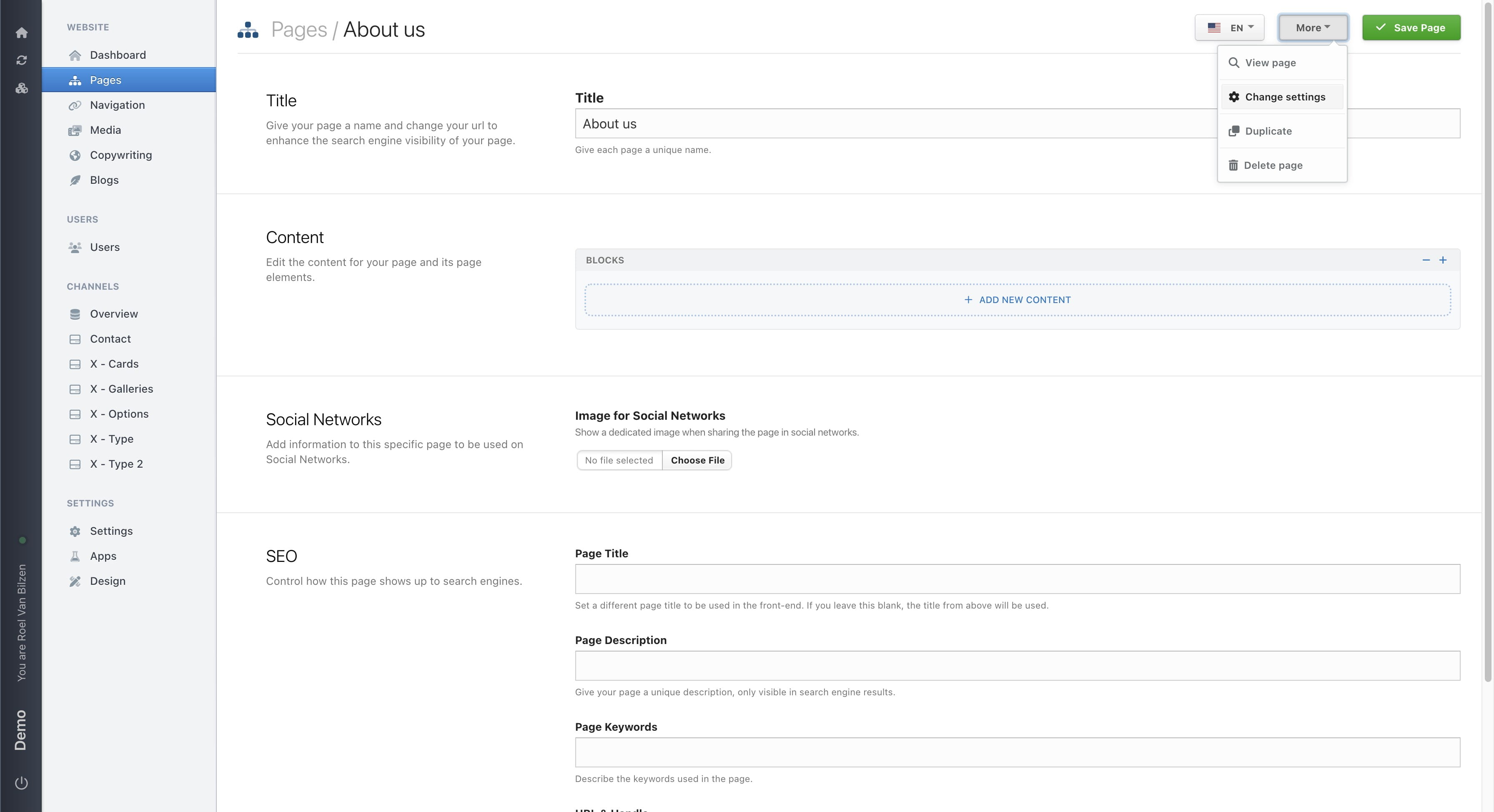Expand the Blocks panel with plus control
This screenshot has width=1494, height=812.
1444,260
